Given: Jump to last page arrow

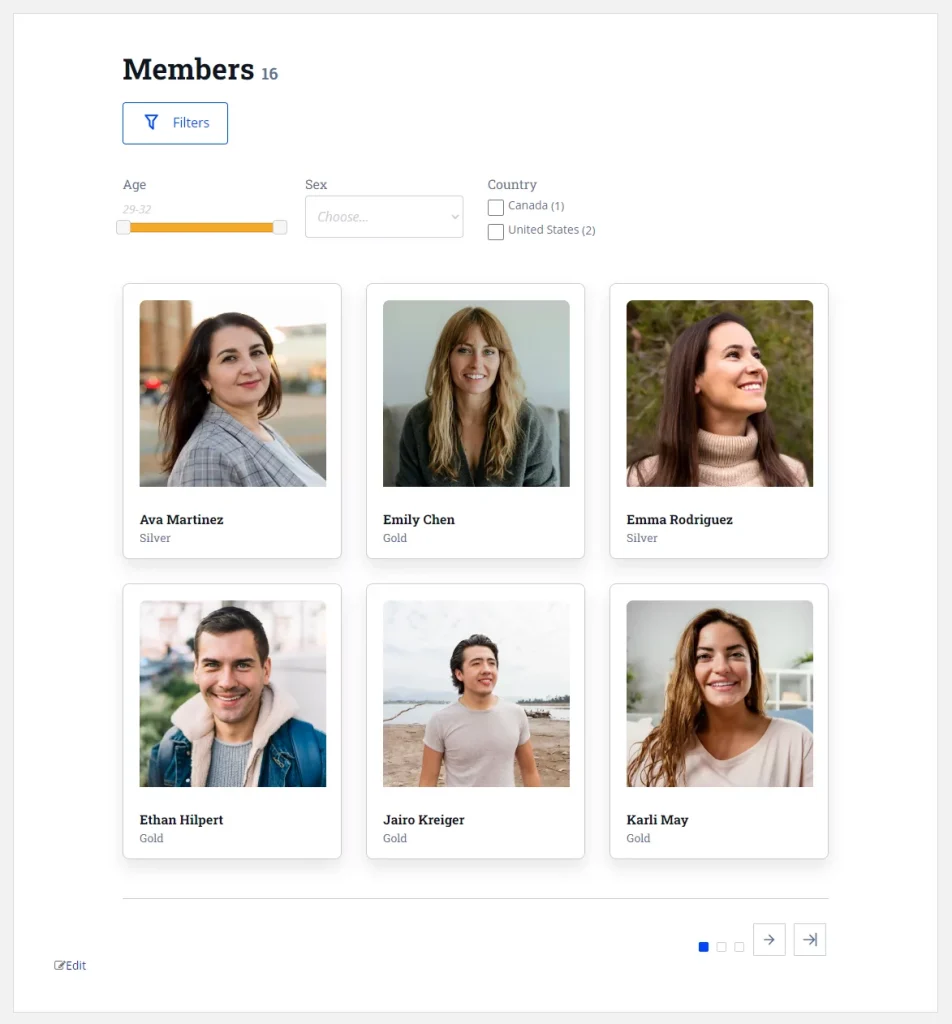Looking at the screenshot, I should [x=810, y=939].
